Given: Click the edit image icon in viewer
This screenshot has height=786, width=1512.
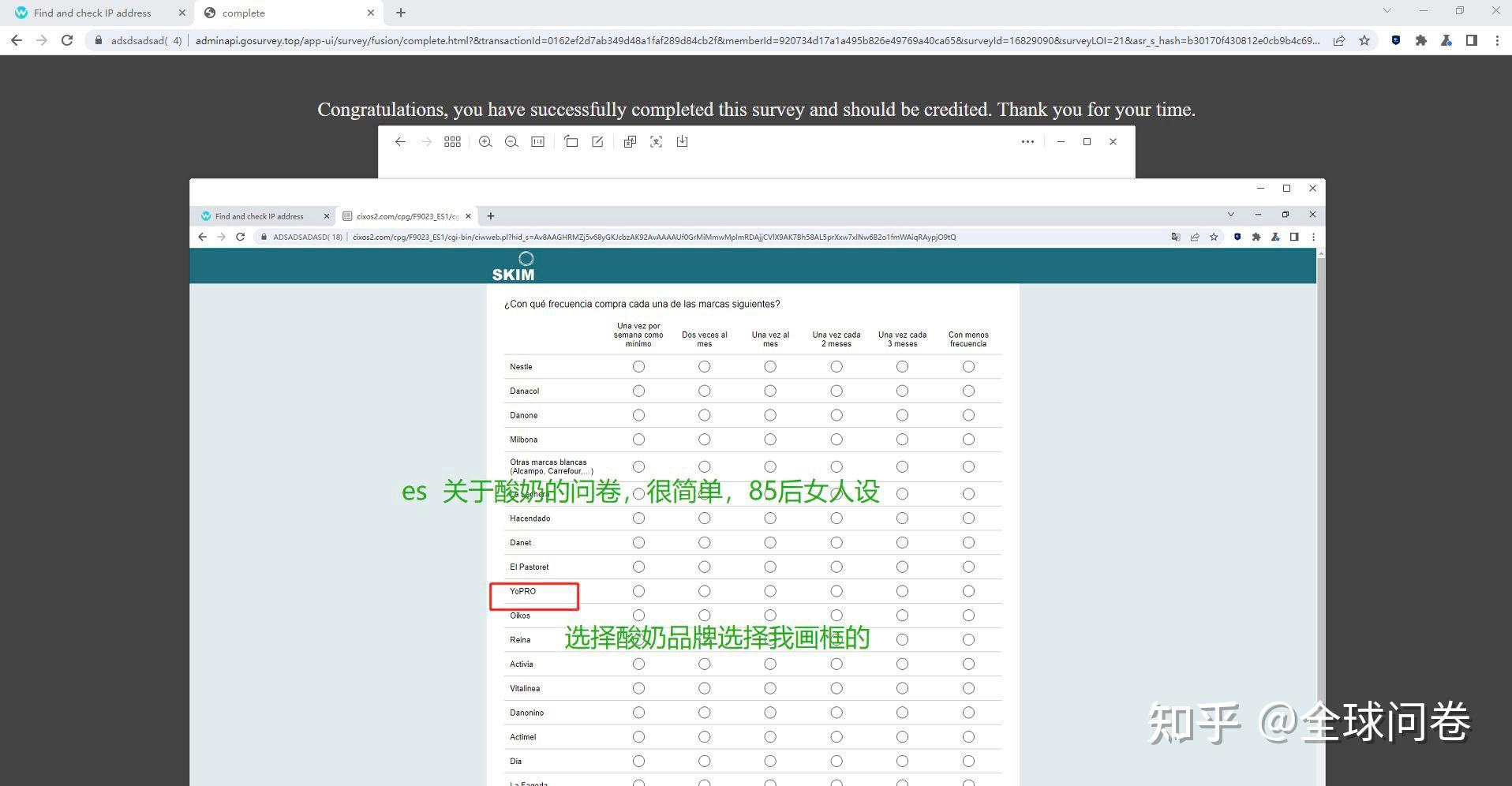Looking at the screenshot, I should click(597, 142).
